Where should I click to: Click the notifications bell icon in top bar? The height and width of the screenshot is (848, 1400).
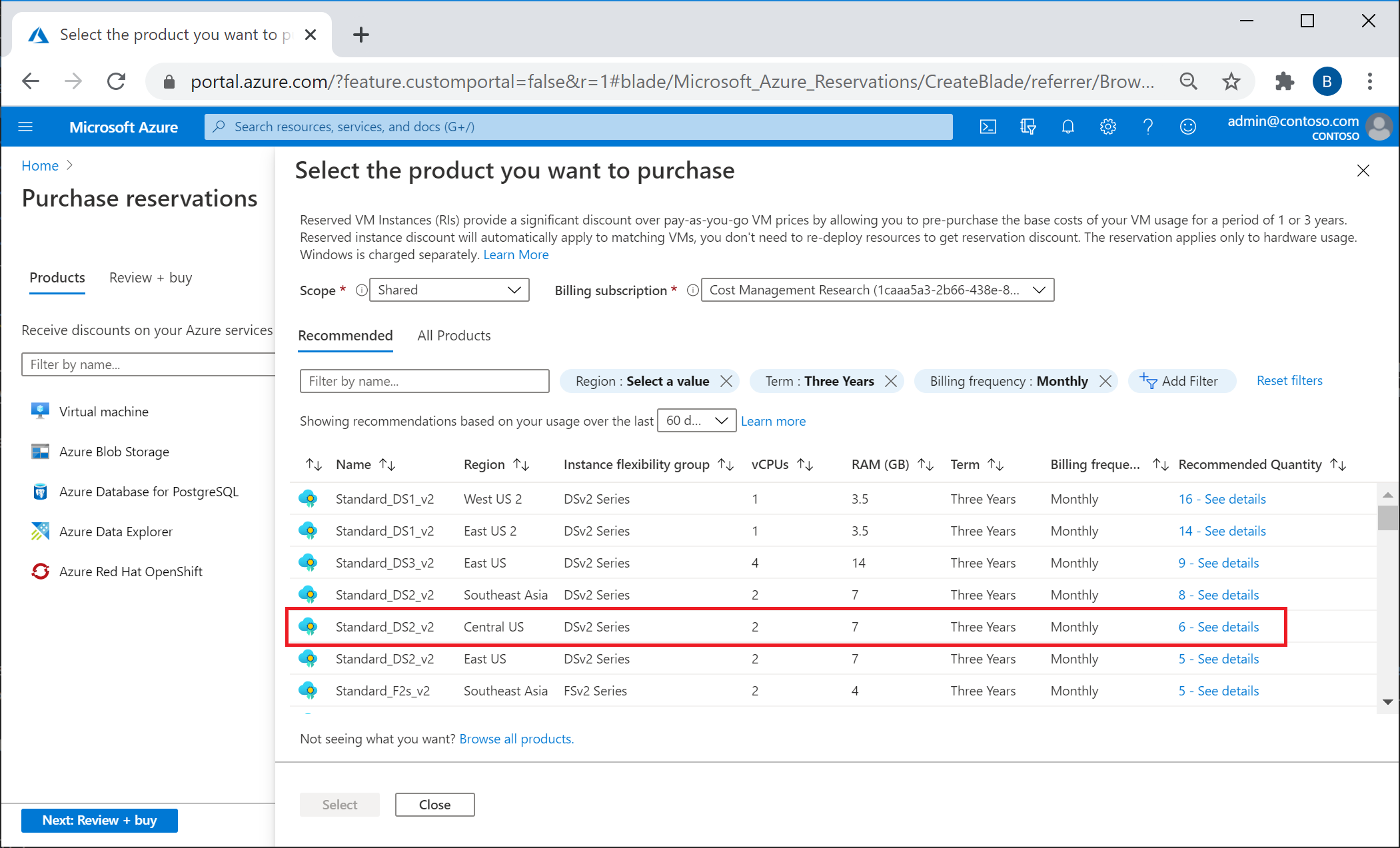coord(1067,126)
